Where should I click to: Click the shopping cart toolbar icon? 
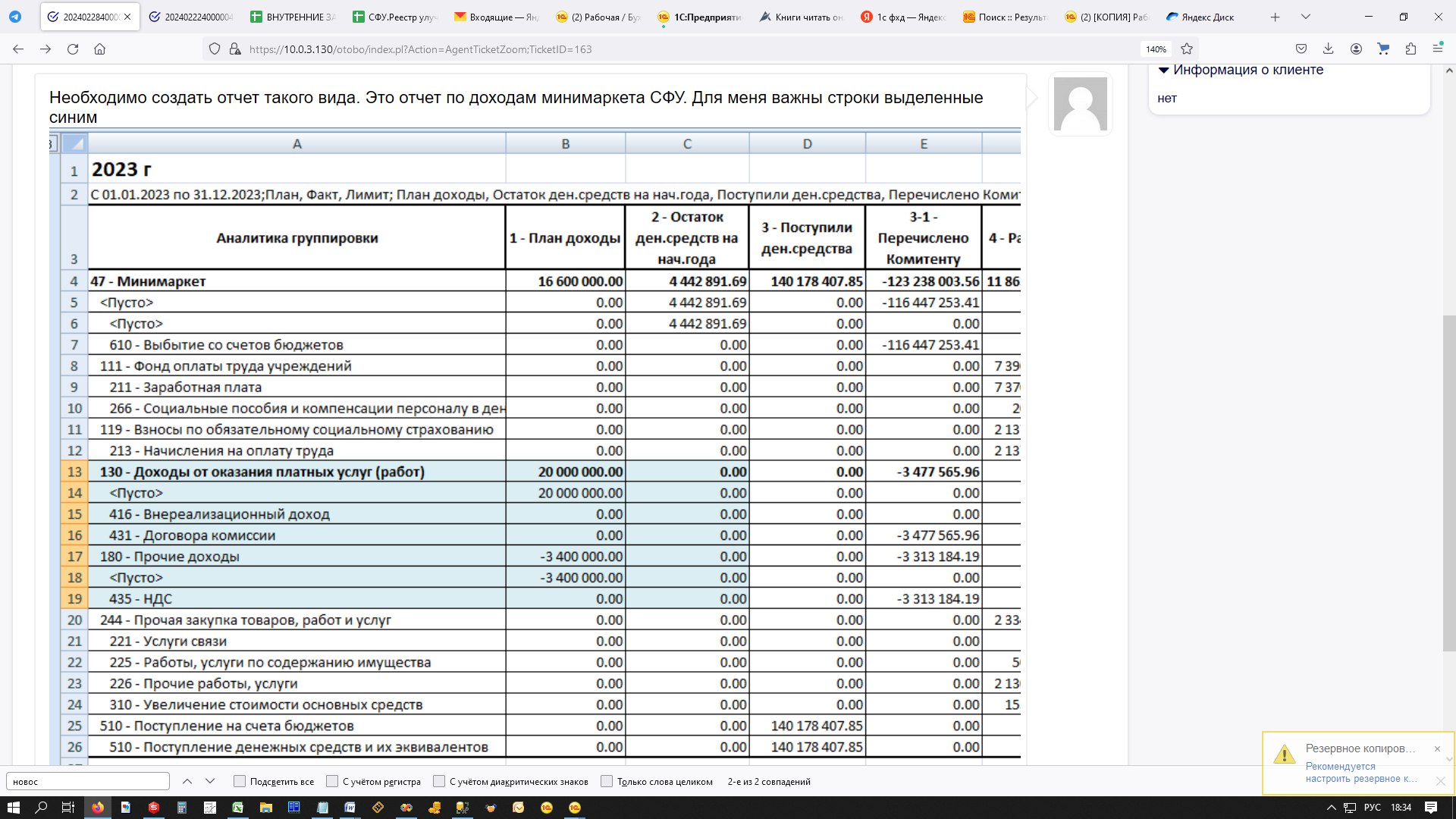pyautogui.click(x=1383, y=49)
